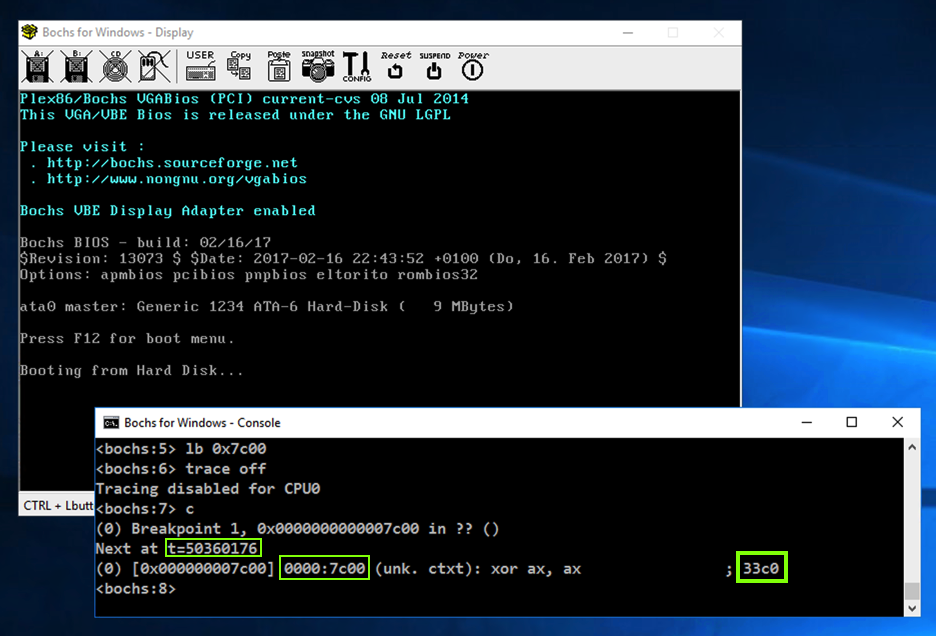
Task: Click the CD-ROM drive icon
Action: tap(115, 66)
